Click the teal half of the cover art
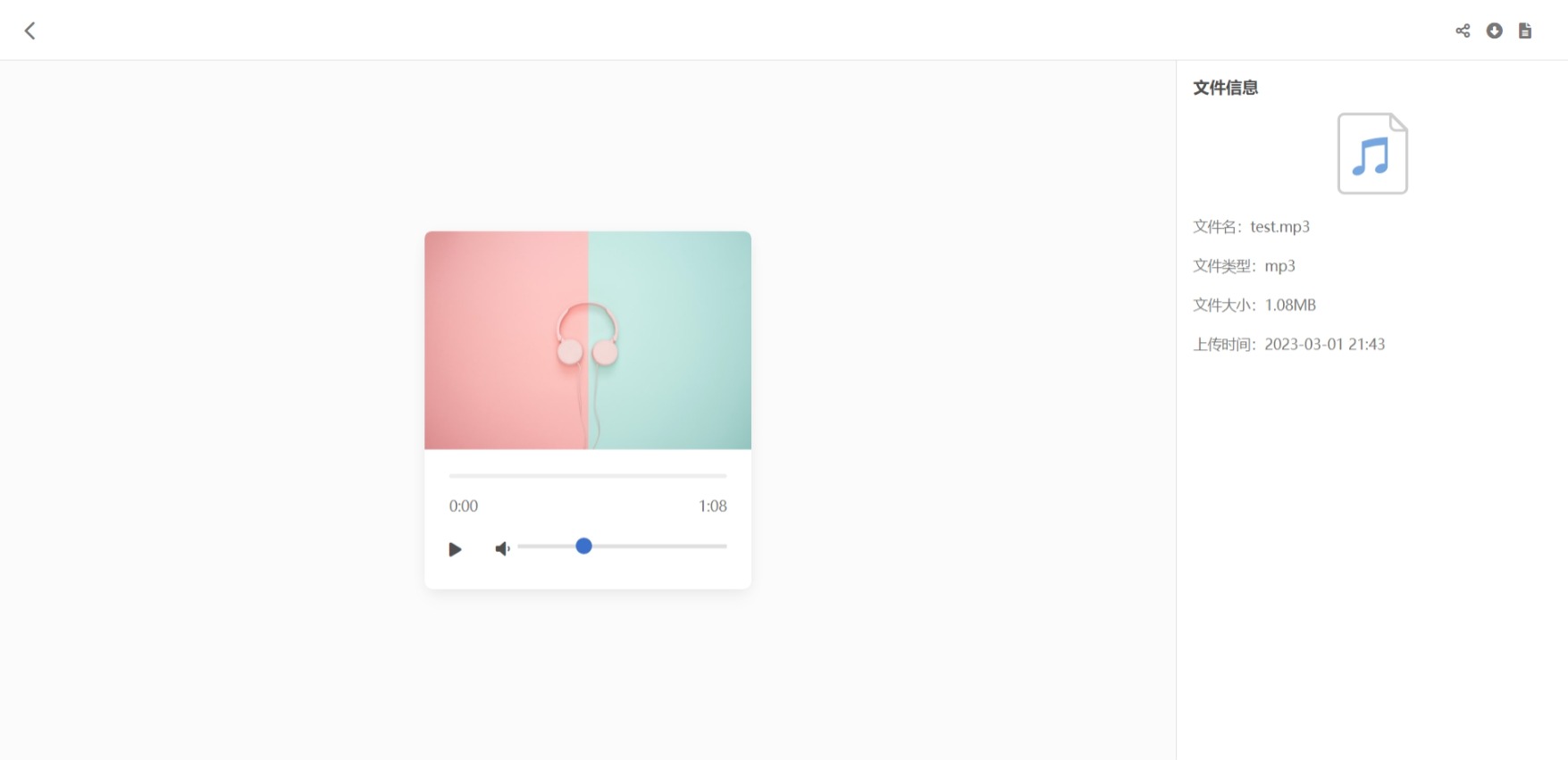Screen dimensions: 1568x760 670,340
